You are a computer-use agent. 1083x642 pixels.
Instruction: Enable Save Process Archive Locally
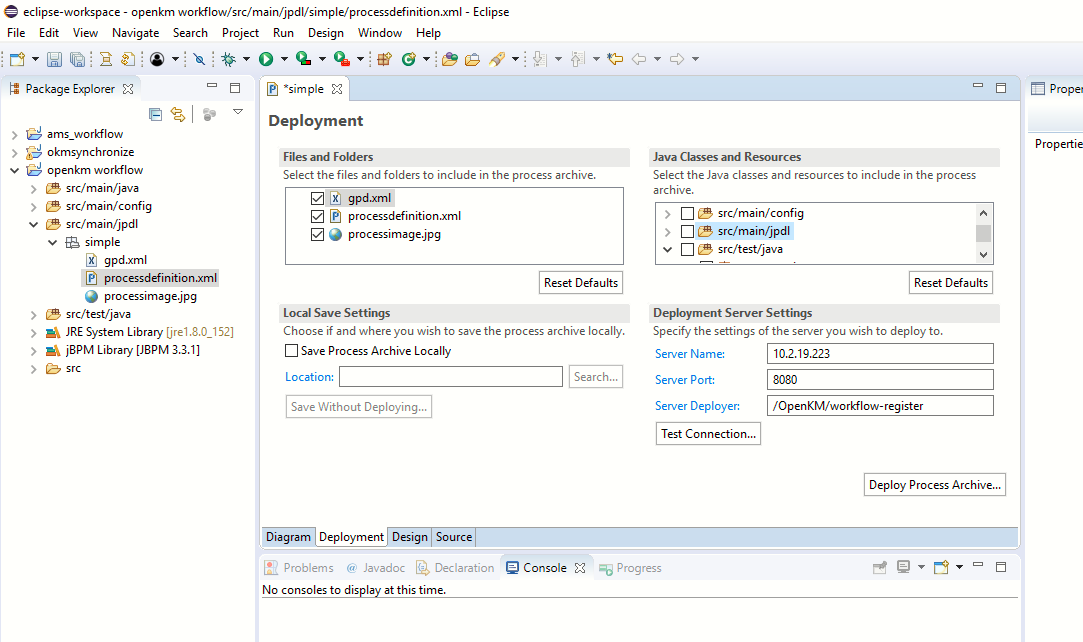(292, 351)
